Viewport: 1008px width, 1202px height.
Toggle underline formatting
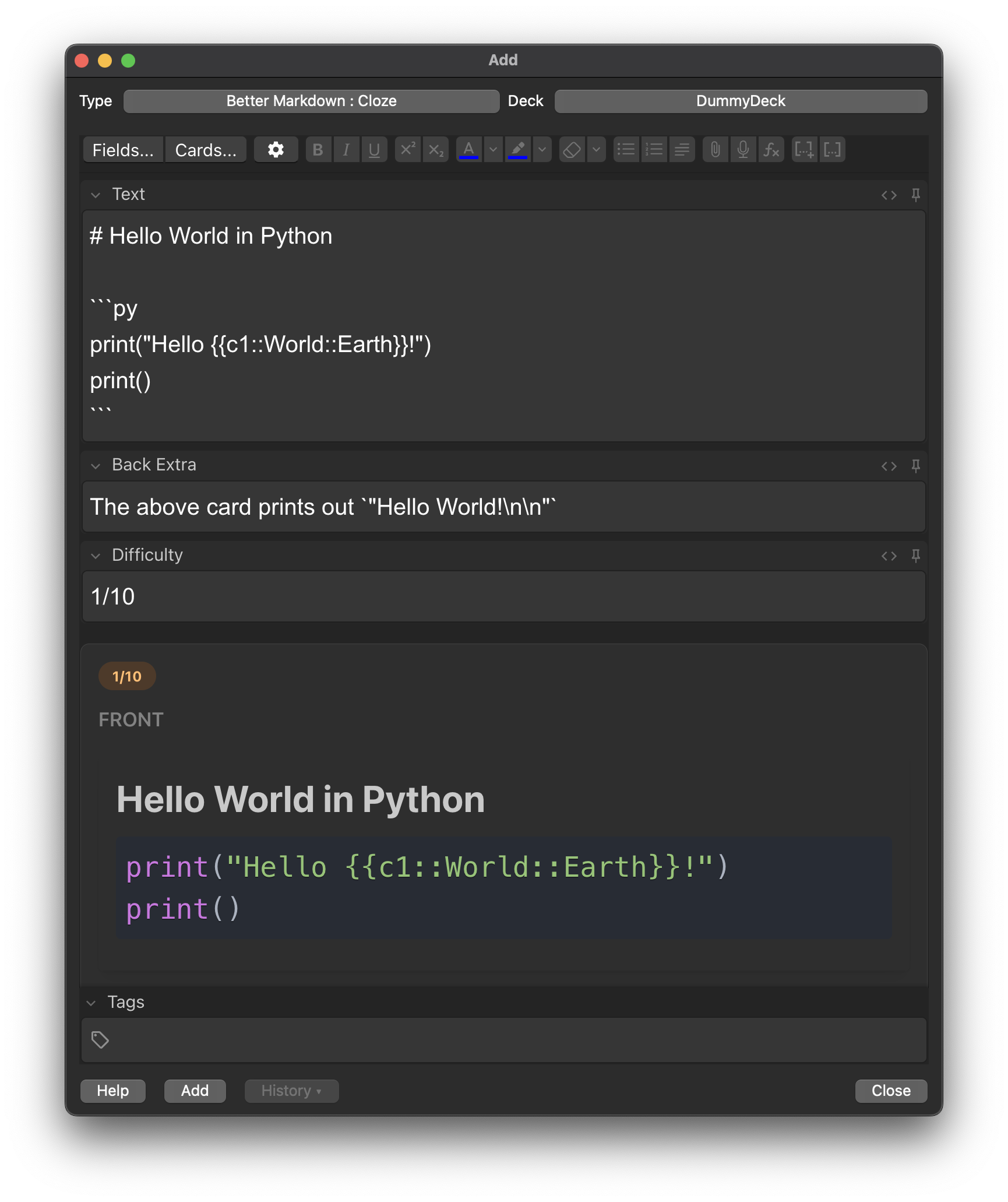375,150
